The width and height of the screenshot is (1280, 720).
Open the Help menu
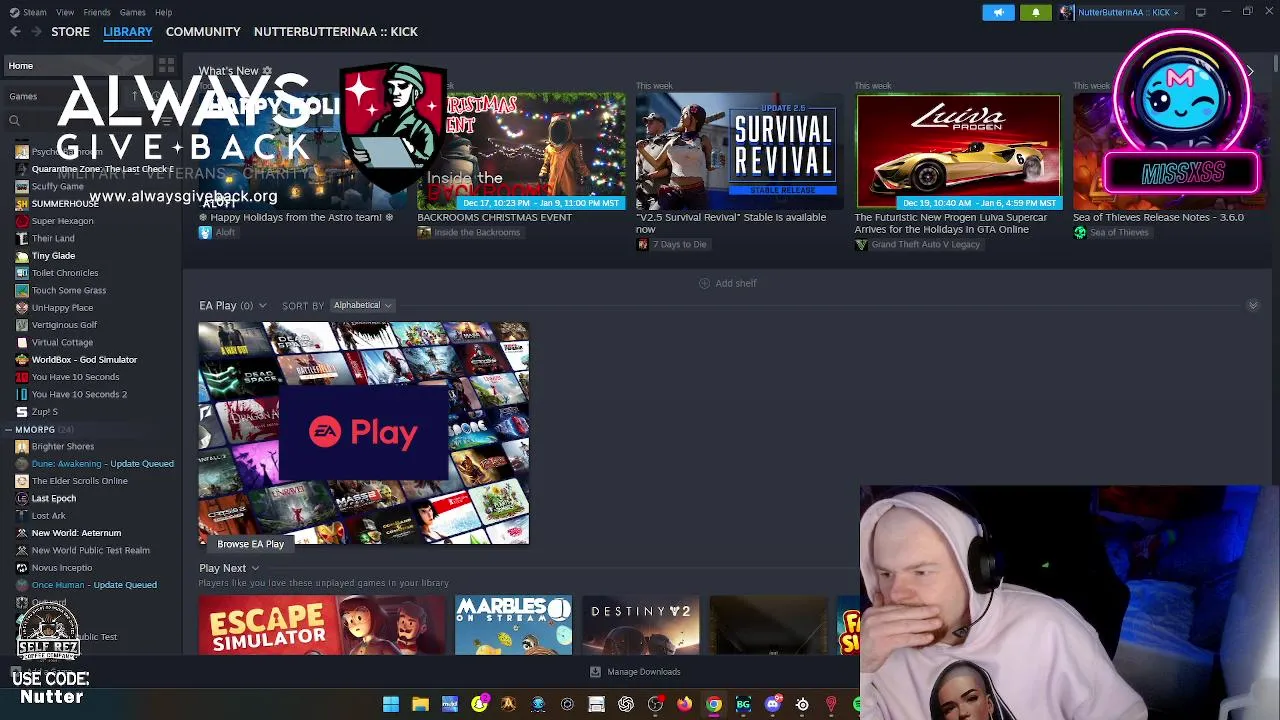163,12
